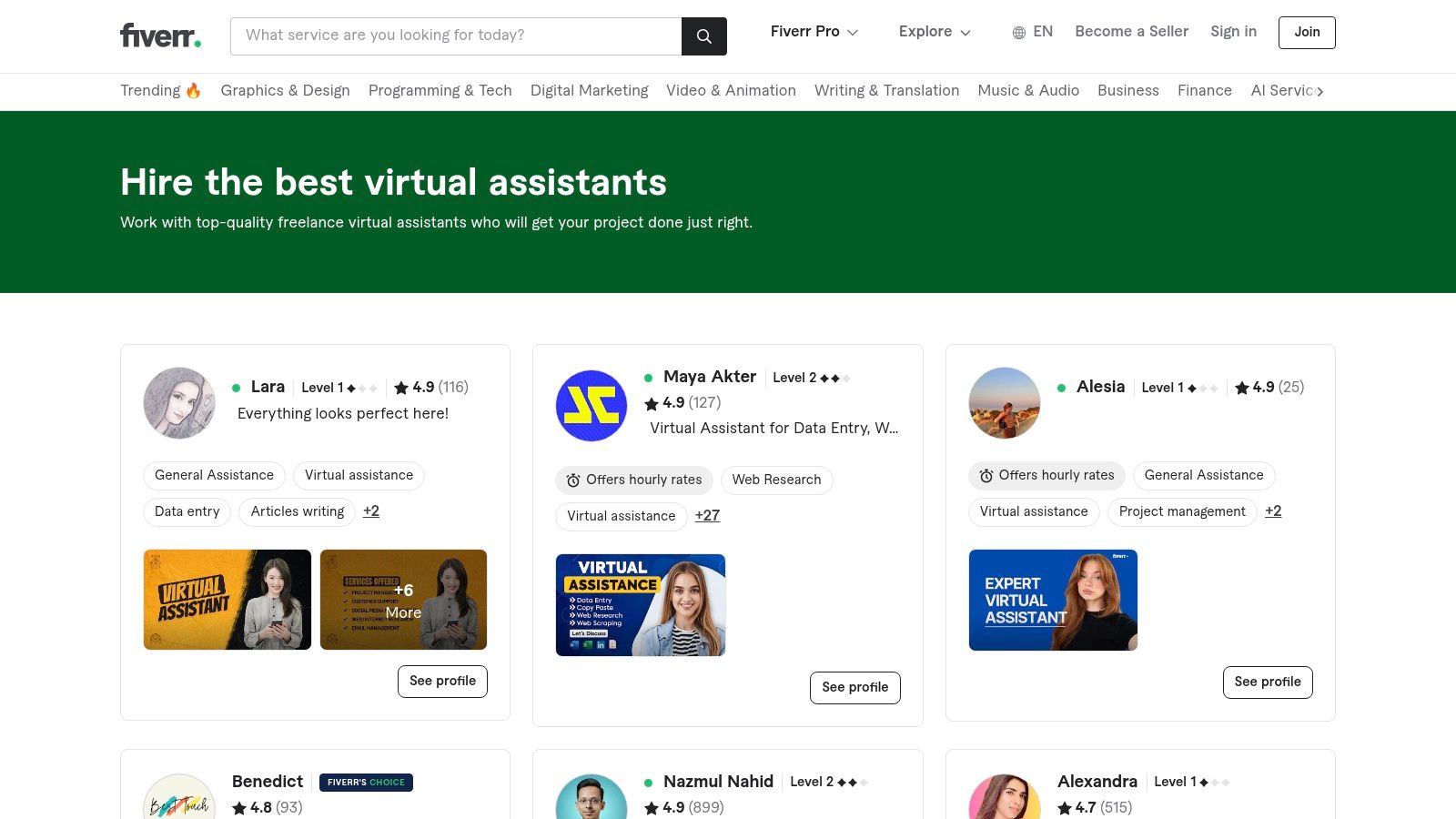This screenshot has height=819, width=1456.
Task: Click Alesia's profile photo avatar
Action: click(1005, 403)
